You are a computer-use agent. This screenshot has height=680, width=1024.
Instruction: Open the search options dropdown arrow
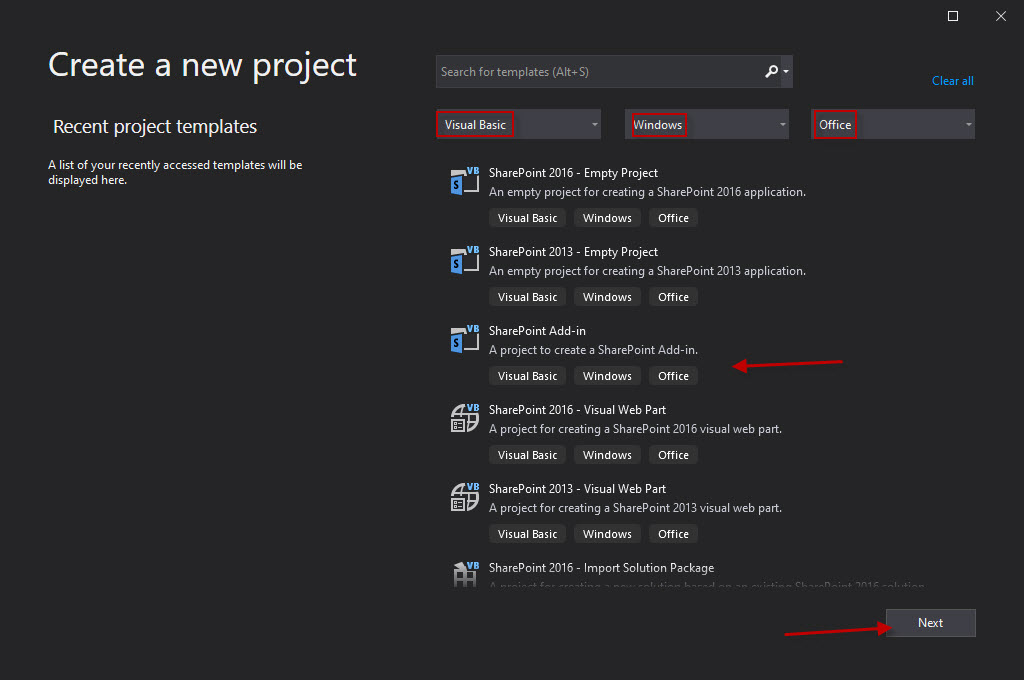coord(786,72)
